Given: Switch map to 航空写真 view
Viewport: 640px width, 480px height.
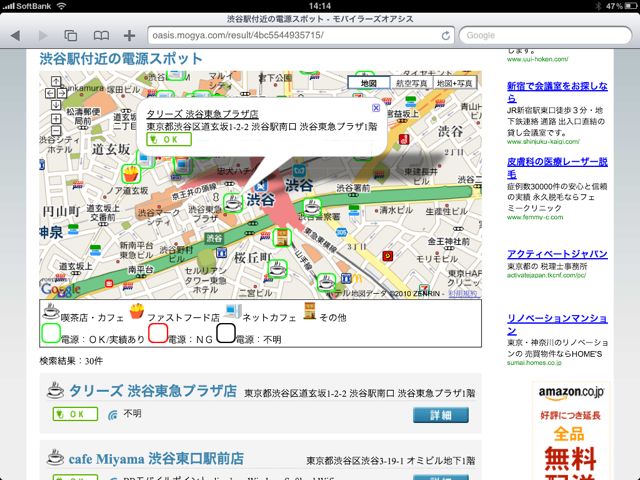Looking at the screenshot, I should [411, 83].
